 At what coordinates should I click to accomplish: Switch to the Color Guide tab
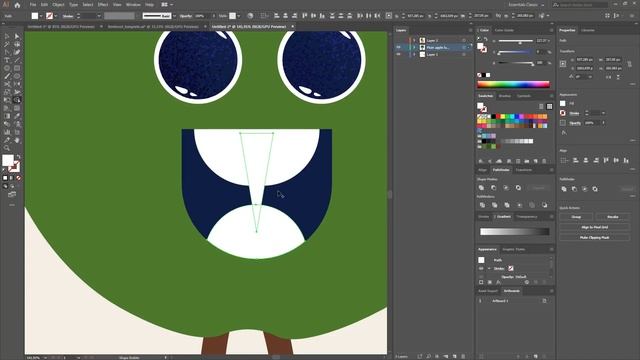pos(504,30)
